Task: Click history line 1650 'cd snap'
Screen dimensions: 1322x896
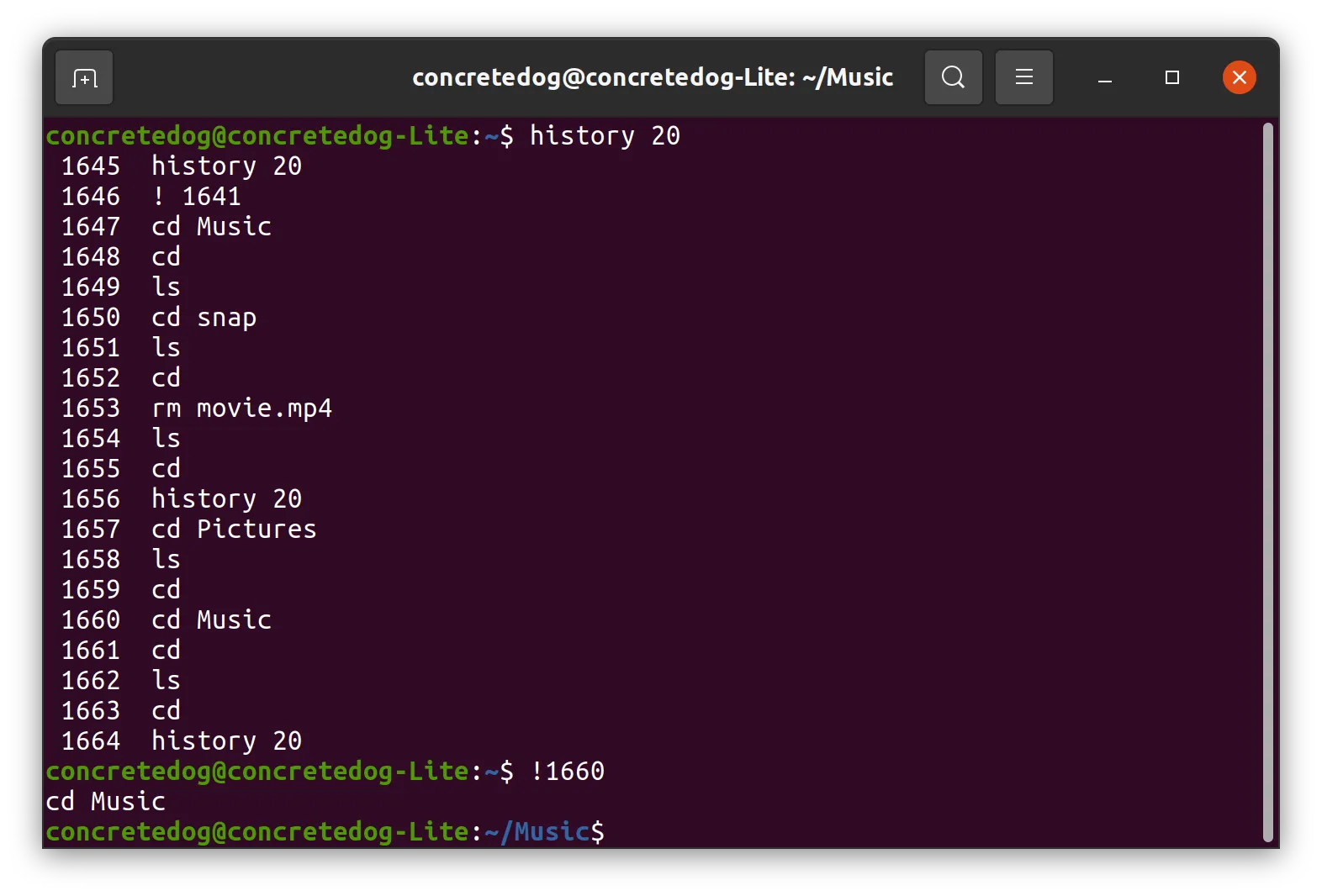Action: tap(159, 318)
